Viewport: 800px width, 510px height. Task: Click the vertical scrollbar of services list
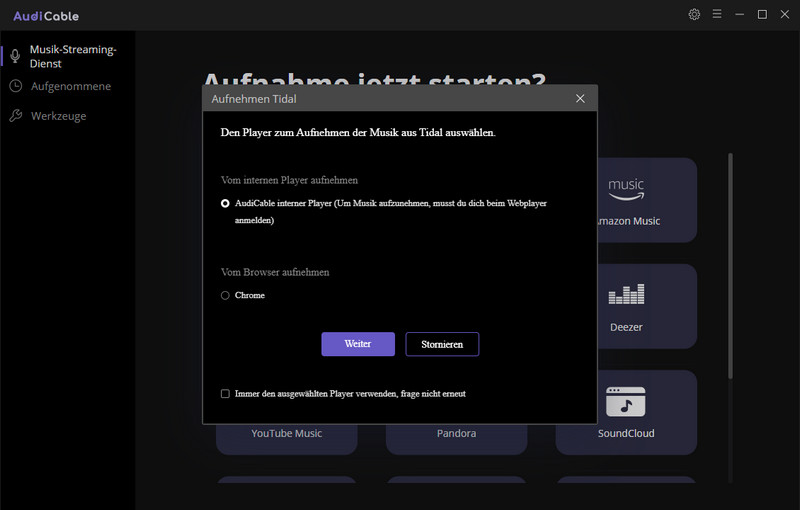[x=731, y=265]
